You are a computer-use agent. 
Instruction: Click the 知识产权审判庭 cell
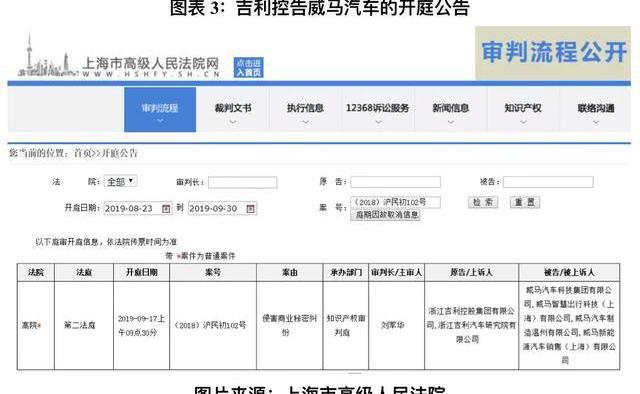click(x=345, y=325)
